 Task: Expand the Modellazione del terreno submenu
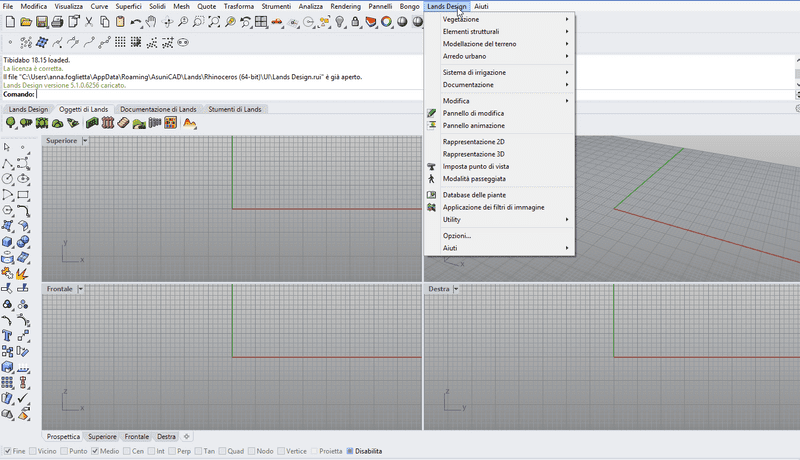tap(499, 44)
